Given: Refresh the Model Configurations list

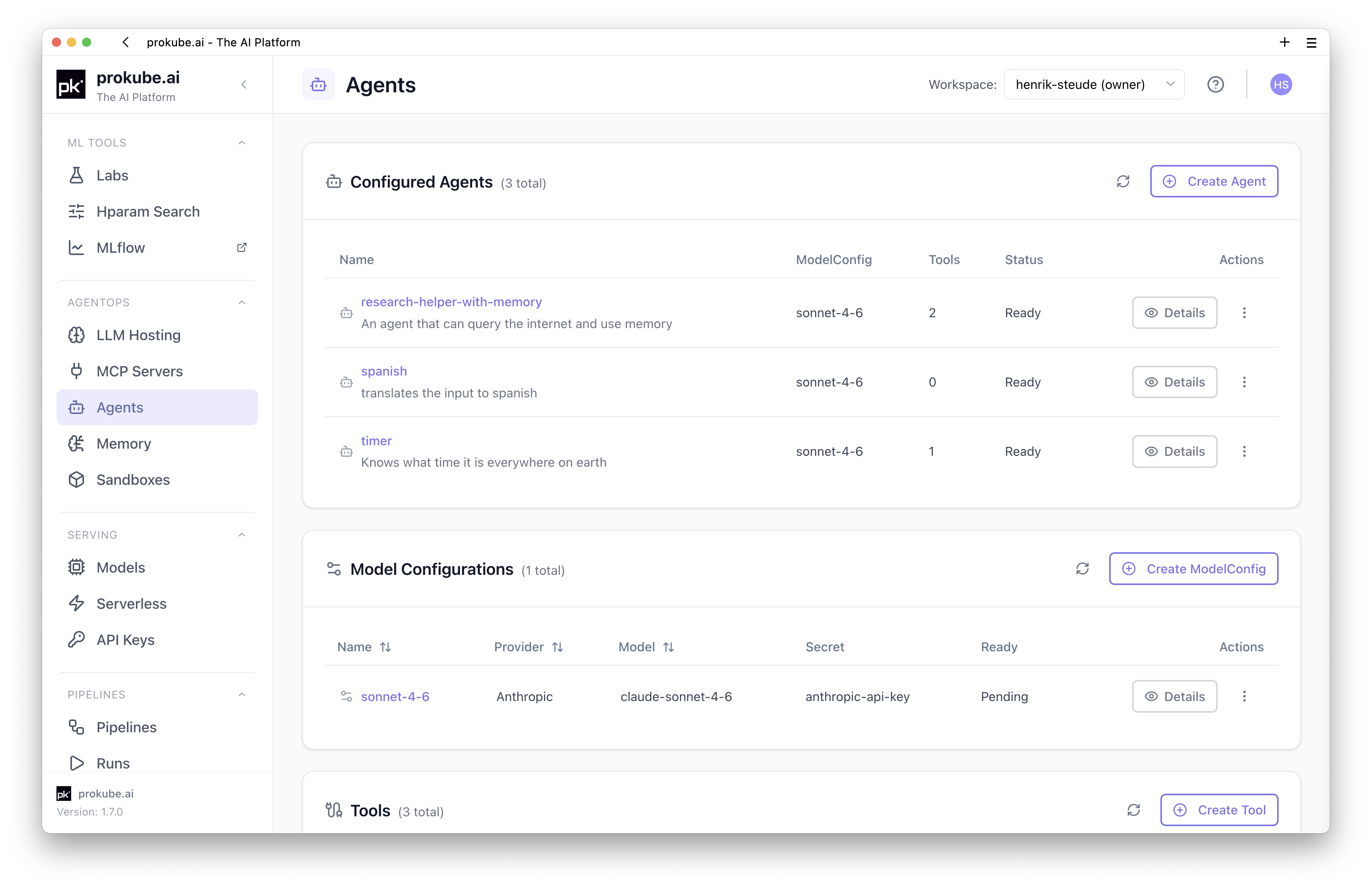Looking at the screenshot, I should tap(1082, 569).
